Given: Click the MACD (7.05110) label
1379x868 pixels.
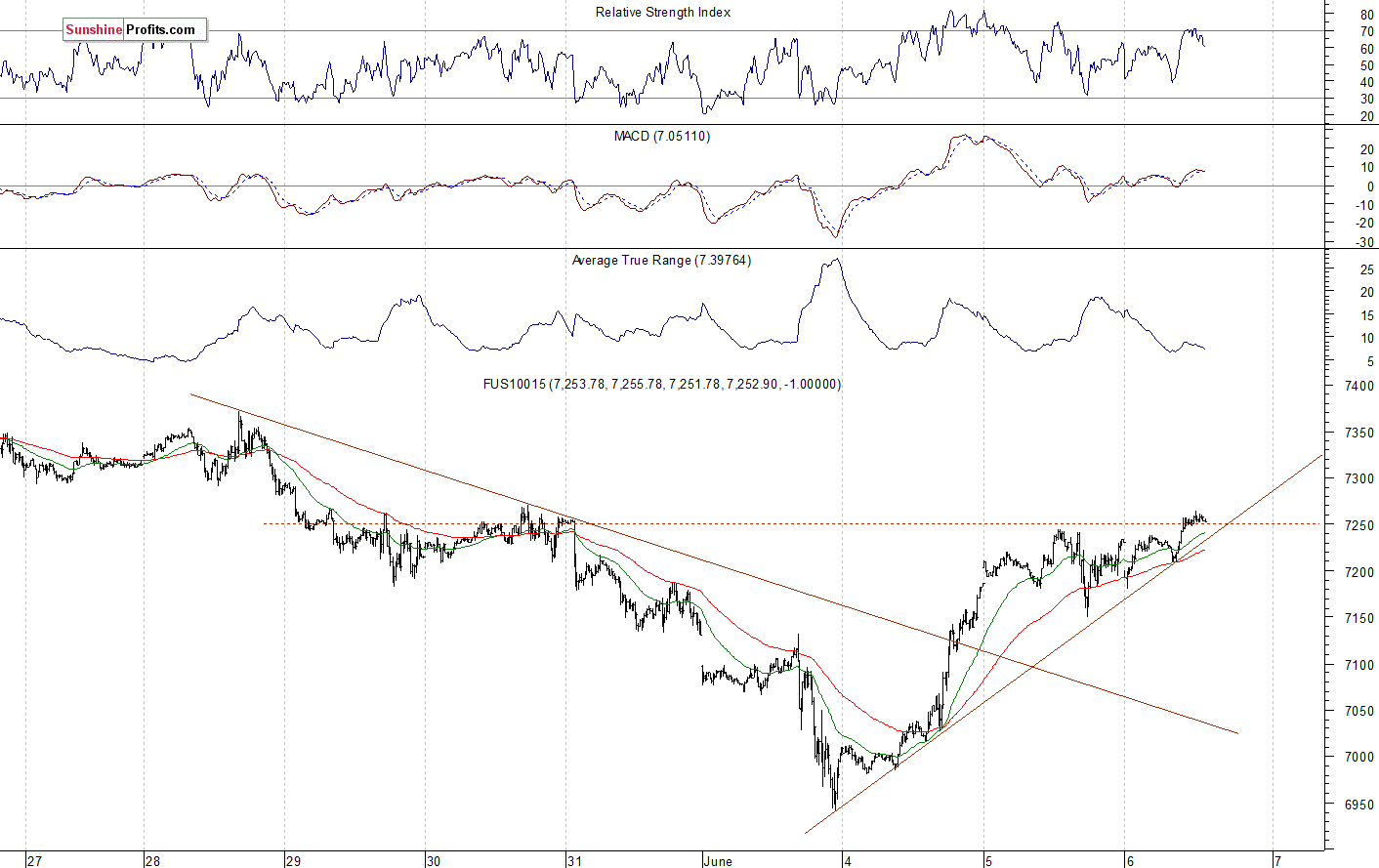Looking at the screenshot, I should coord(662,137).
